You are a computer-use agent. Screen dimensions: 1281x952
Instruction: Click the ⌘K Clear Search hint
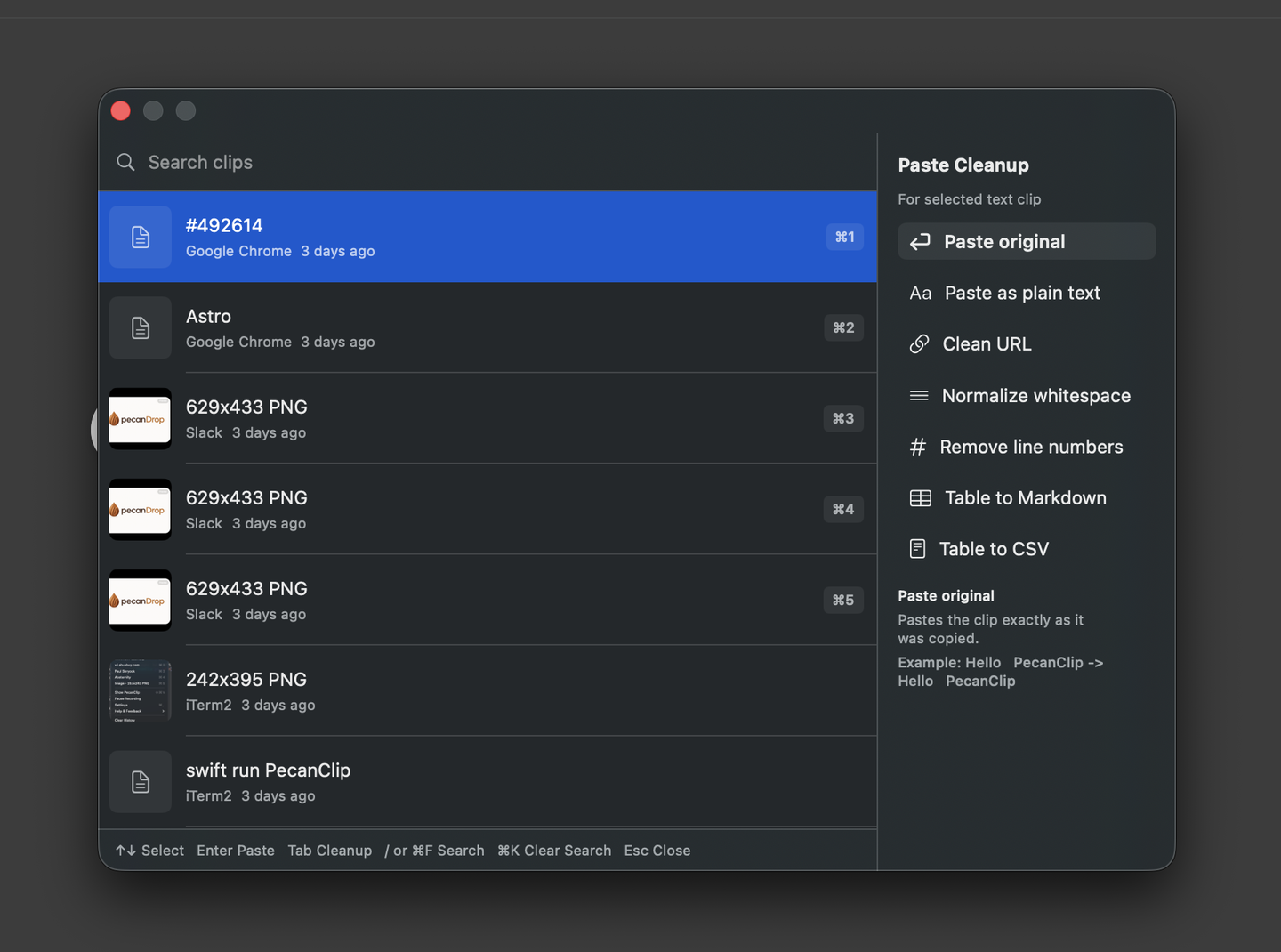[x=554, y=851]
